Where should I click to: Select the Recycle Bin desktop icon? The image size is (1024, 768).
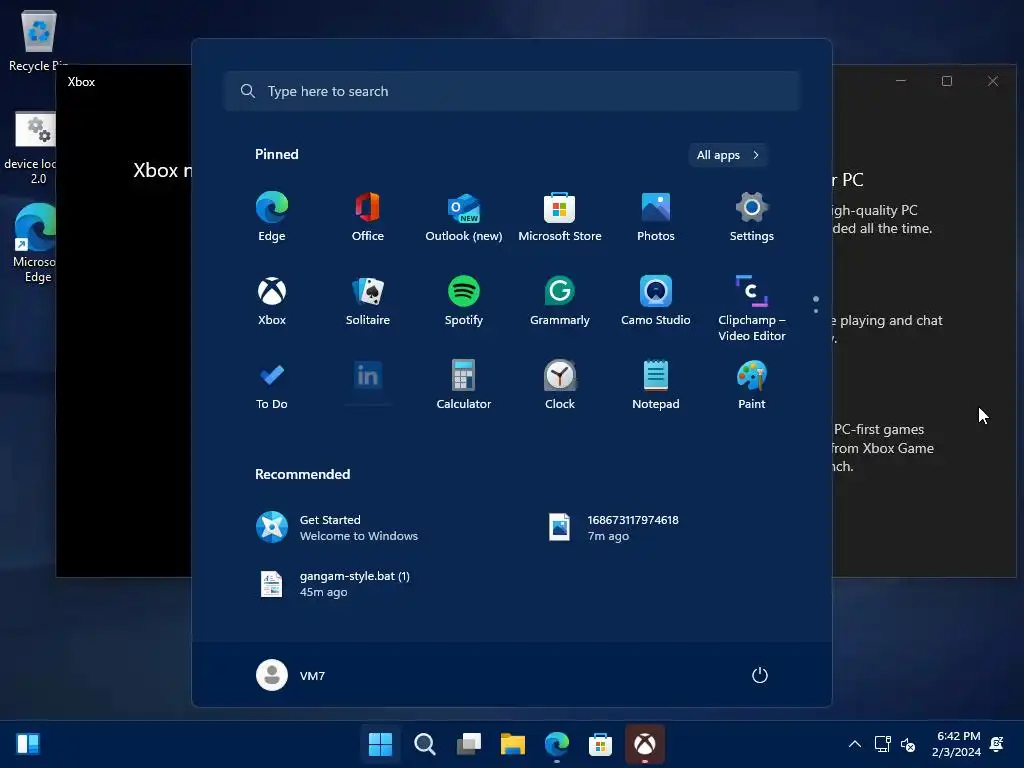coord(38,40)
